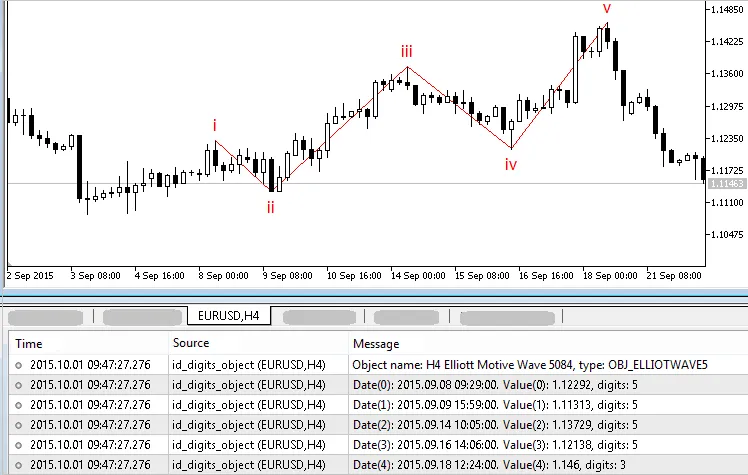
Task: Sort the log by the Time column header
Action: pyautogui.click(x=30, y=344)
